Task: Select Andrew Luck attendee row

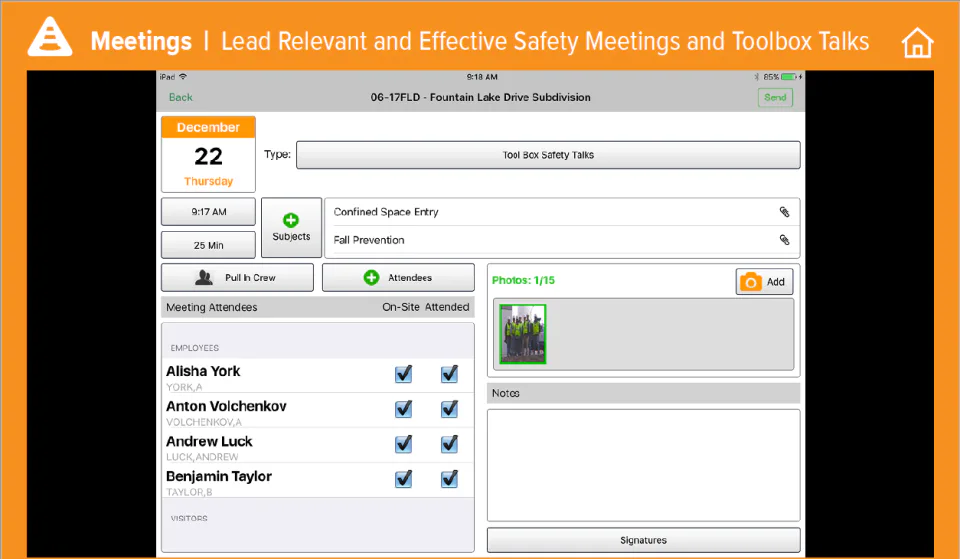Action: [x=317, y=445]
